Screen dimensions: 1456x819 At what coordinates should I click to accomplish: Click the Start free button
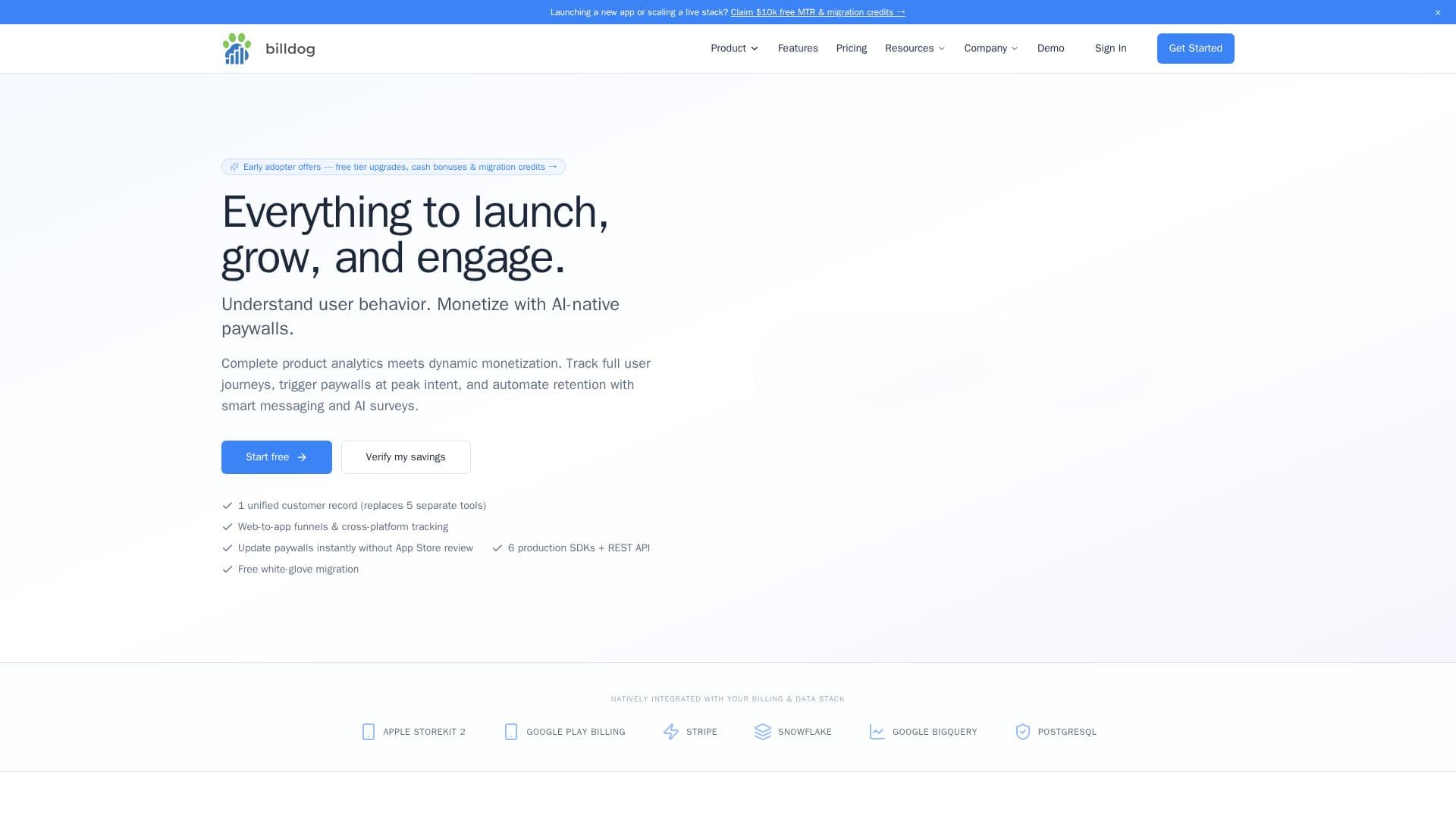[x=277, y=457]
